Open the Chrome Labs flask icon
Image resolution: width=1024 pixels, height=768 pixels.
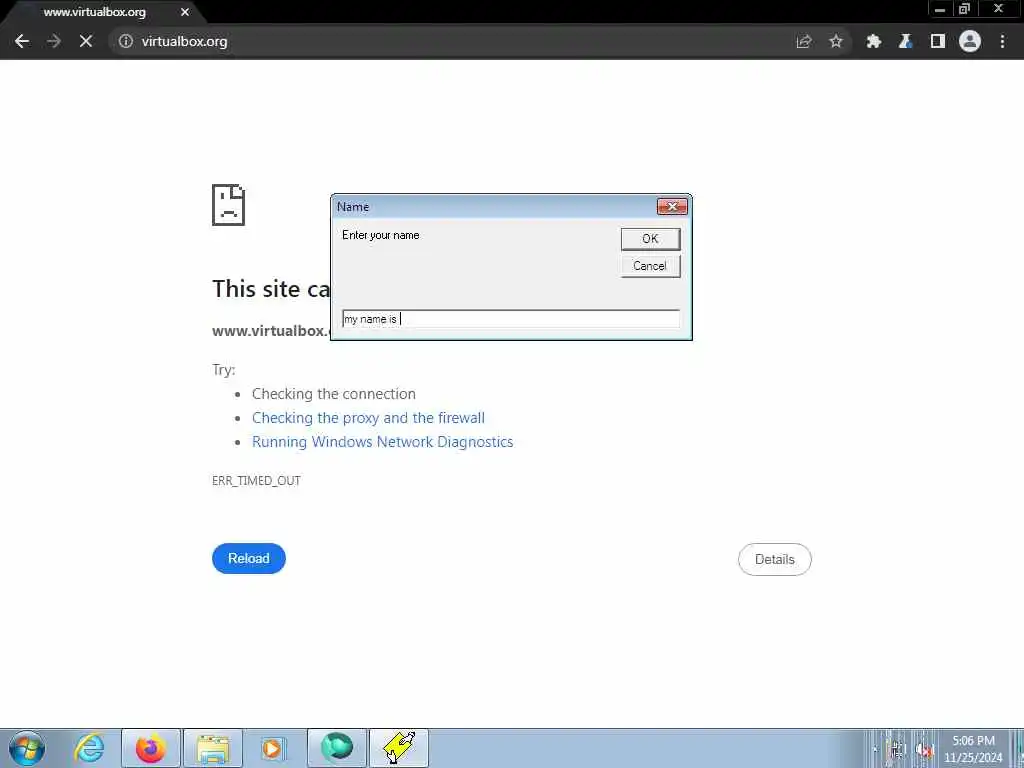pos(906,41)
